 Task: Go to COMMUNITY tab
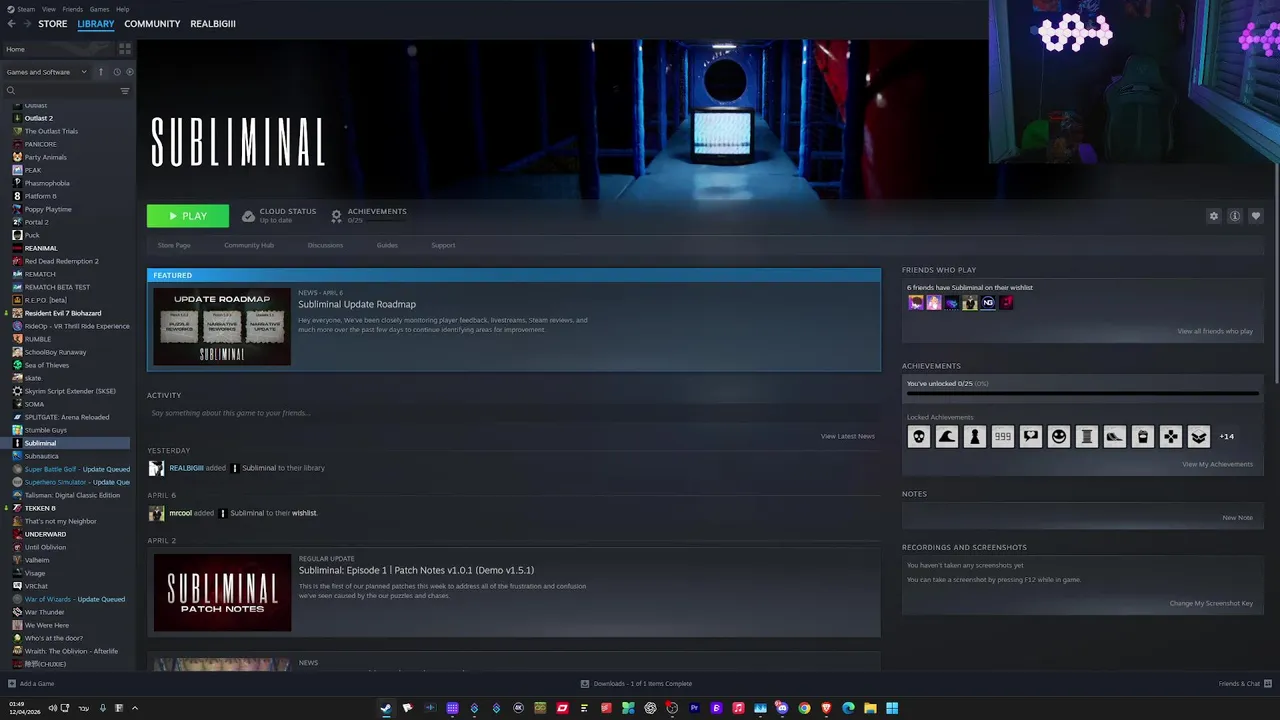152,24
